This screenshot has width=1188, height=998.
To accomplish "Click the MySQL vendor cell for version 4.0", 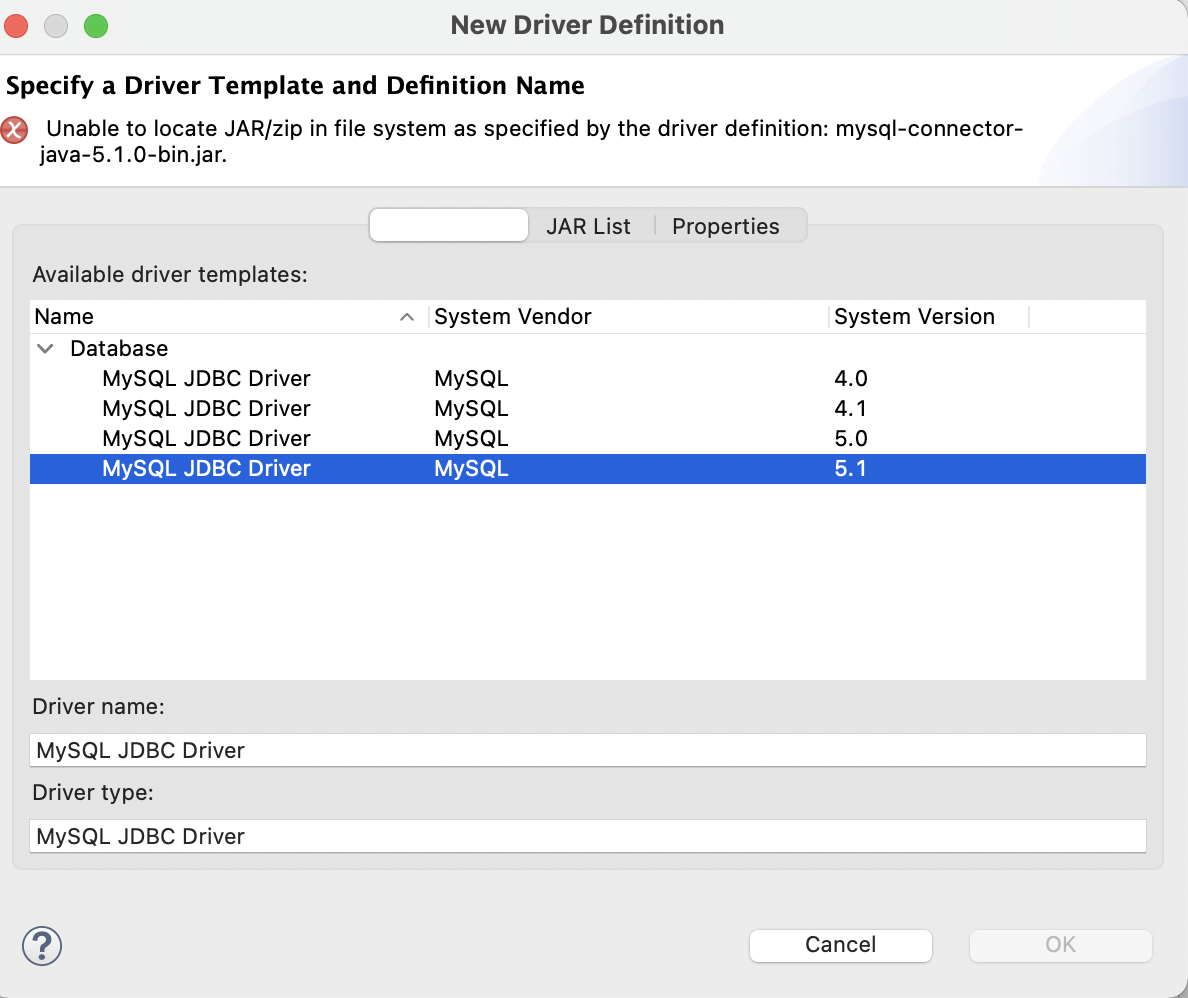I will coord(471,378).
